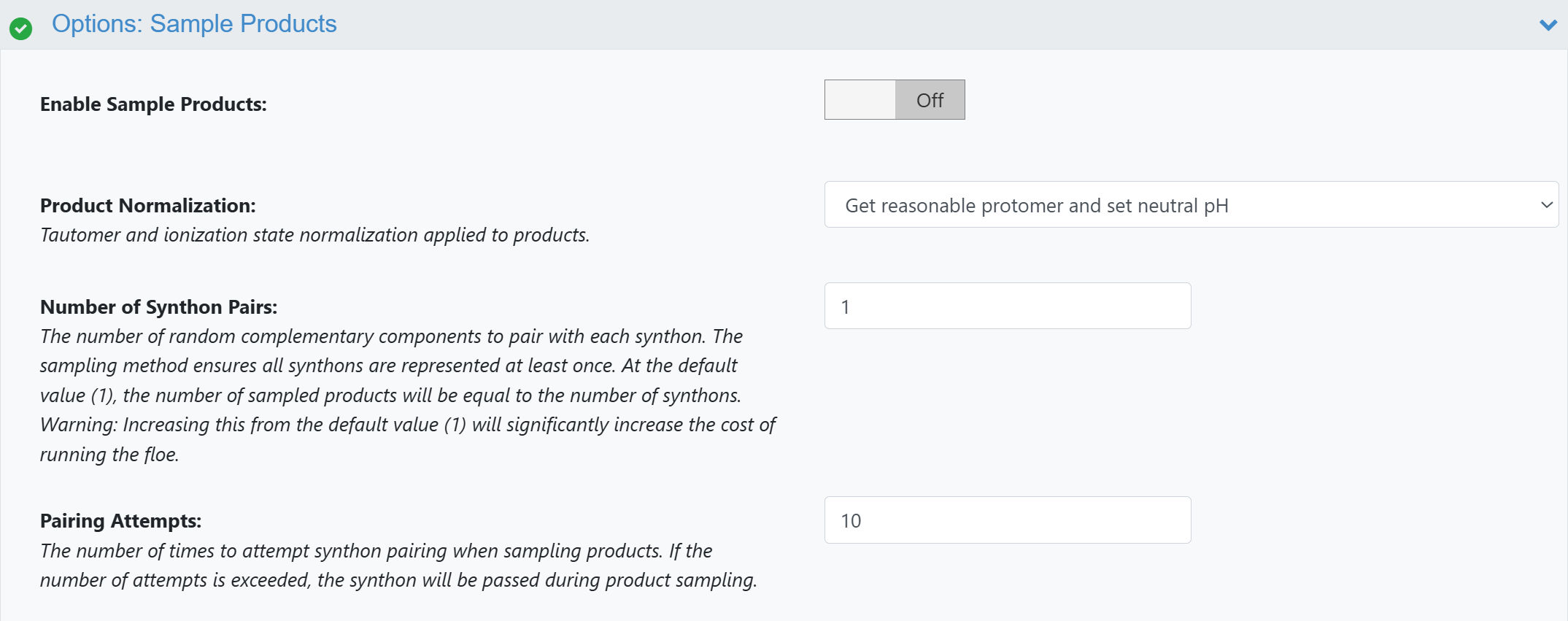1568x621 pixels.
Task: Click the blank left half of the Off toggle
Action: tap(860, 100)
